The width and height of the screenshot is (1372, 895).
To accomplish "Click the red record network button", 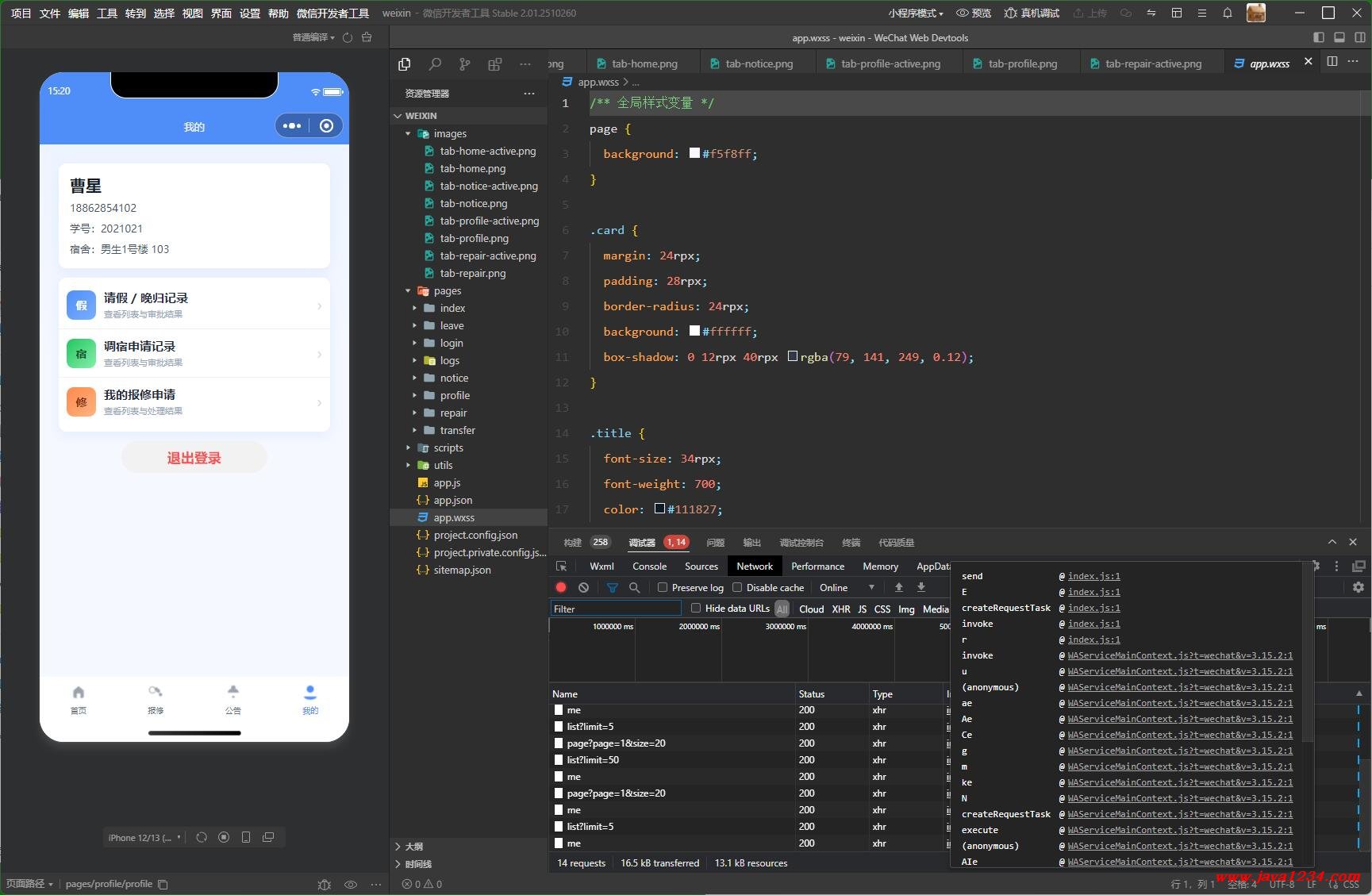I will (561, 587).
